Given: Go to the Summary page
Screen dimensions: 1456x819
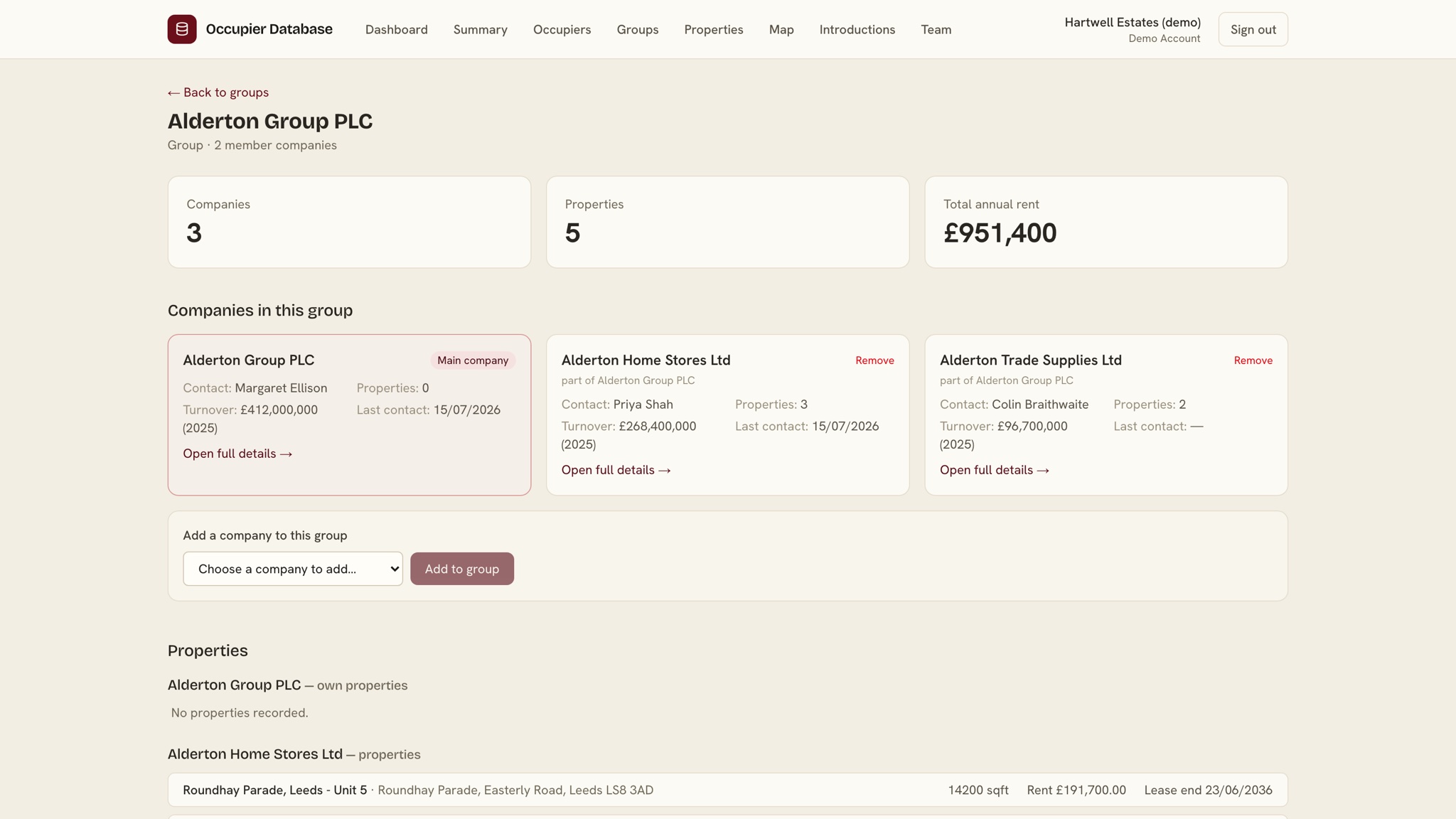Looking at the screenshot, I should coord(481,30).
